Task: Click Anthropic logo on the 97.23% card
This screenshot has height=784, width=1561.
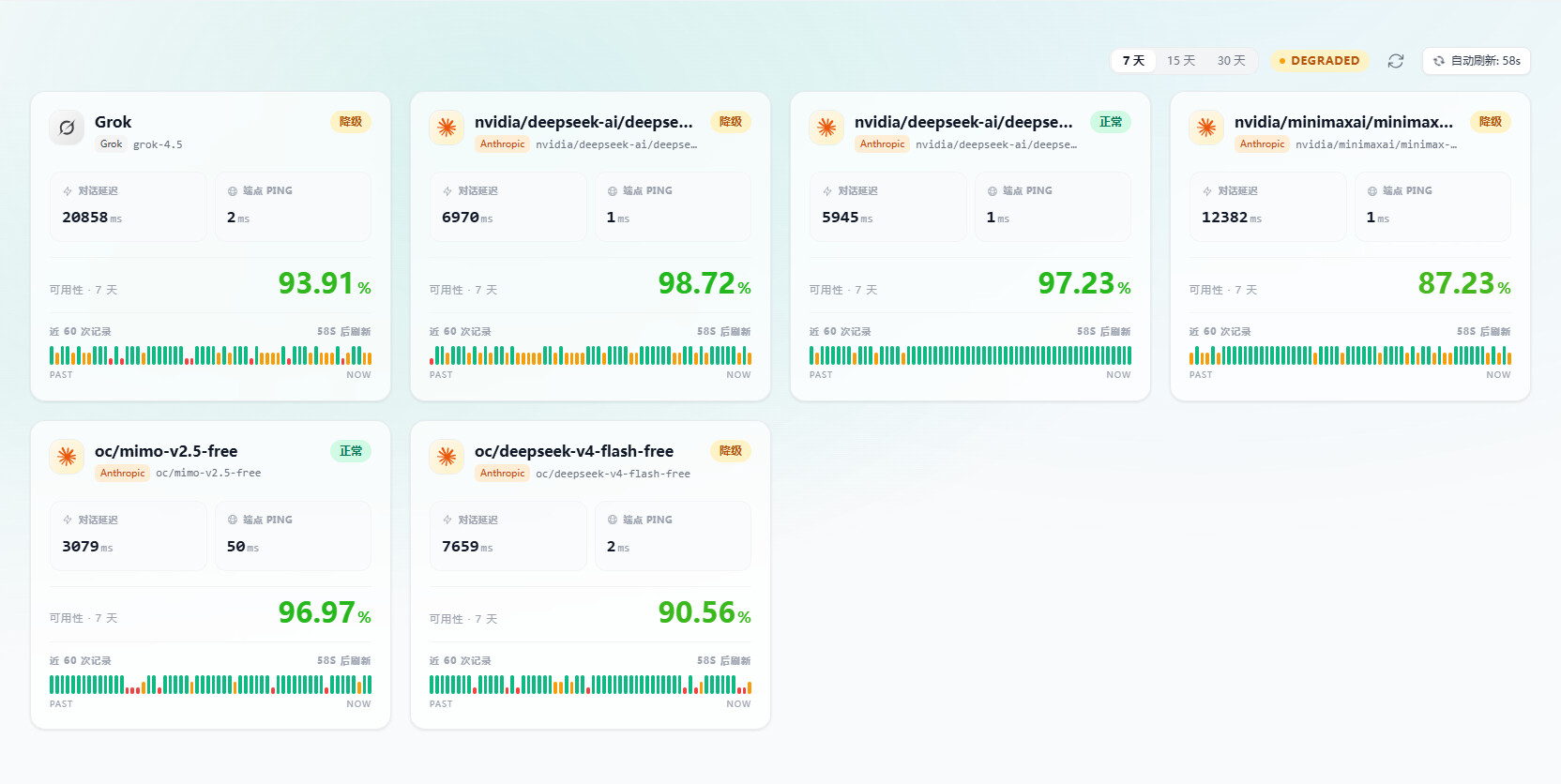Action: (826, 128)
